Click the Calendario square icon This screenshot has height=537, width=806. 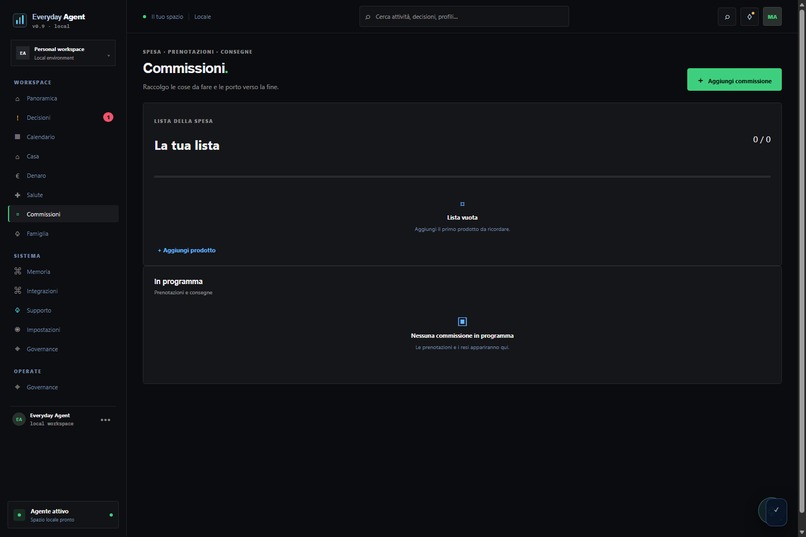click(17, 137)
